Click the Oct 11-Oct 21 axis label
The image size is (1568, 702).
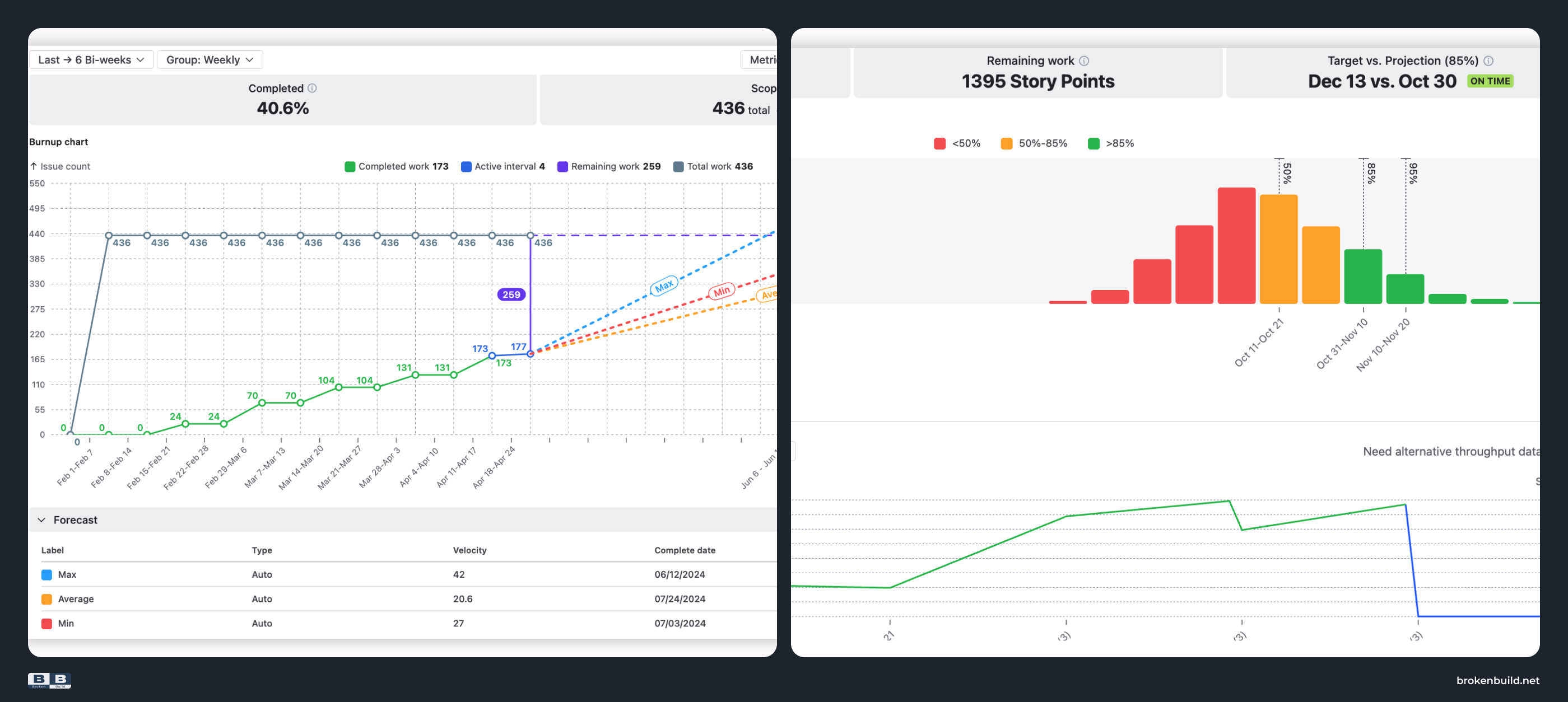pyautogui.click(x=1259, y=343)
